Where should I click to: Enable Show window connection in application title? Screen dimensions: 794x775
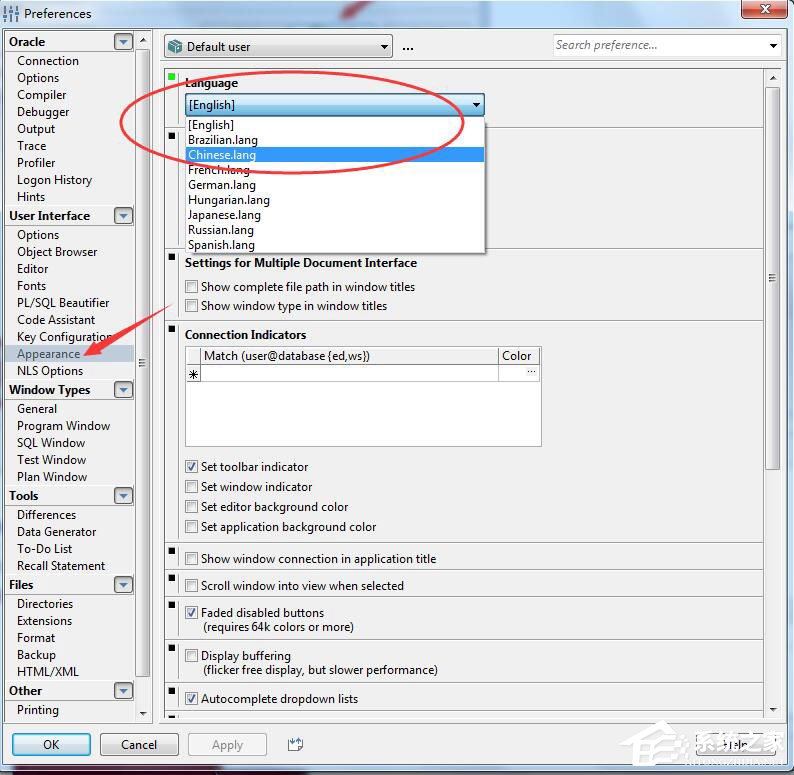coord(191,559)
